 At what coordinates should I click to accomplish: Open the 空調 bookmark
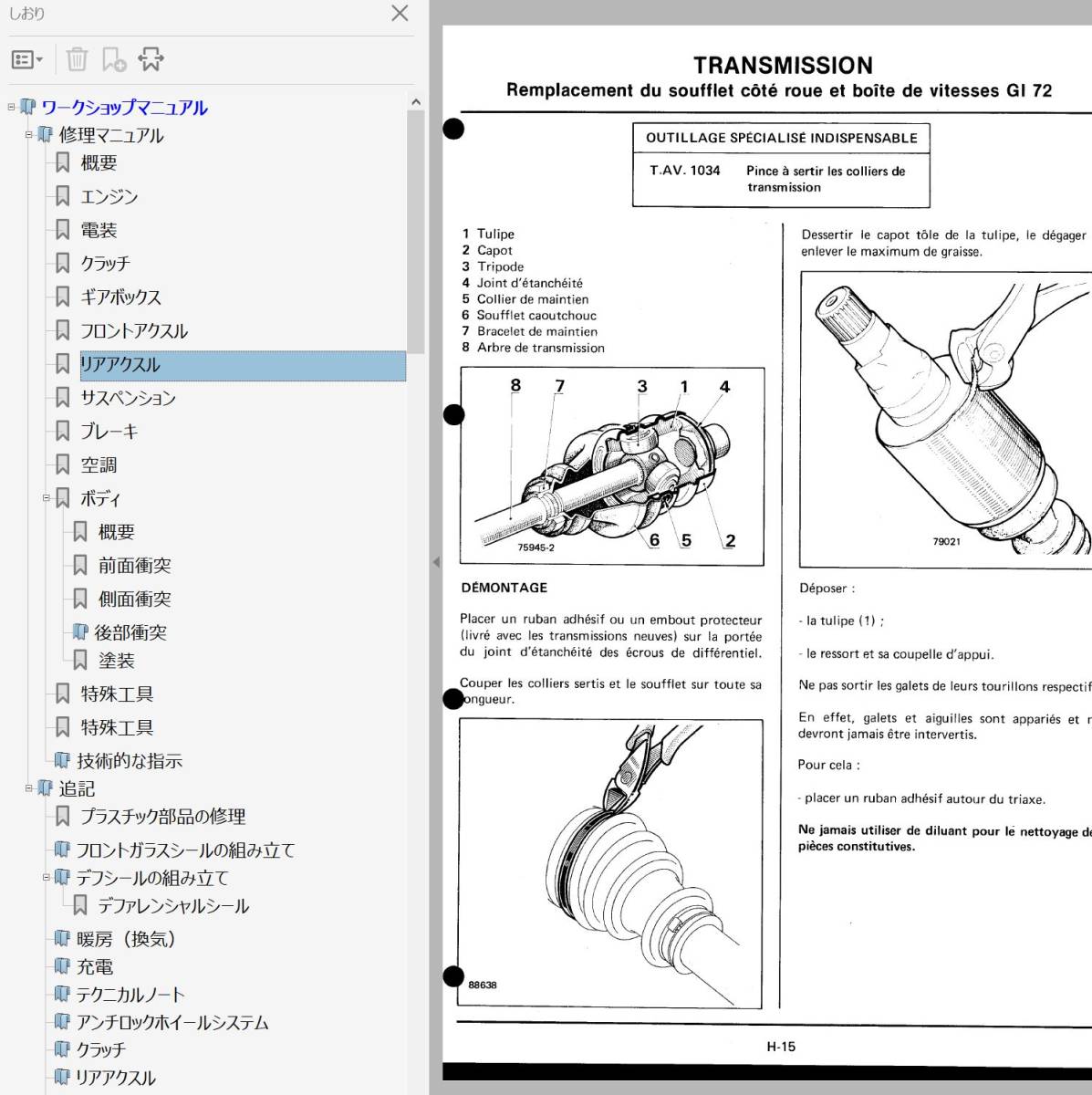(99, 465)
